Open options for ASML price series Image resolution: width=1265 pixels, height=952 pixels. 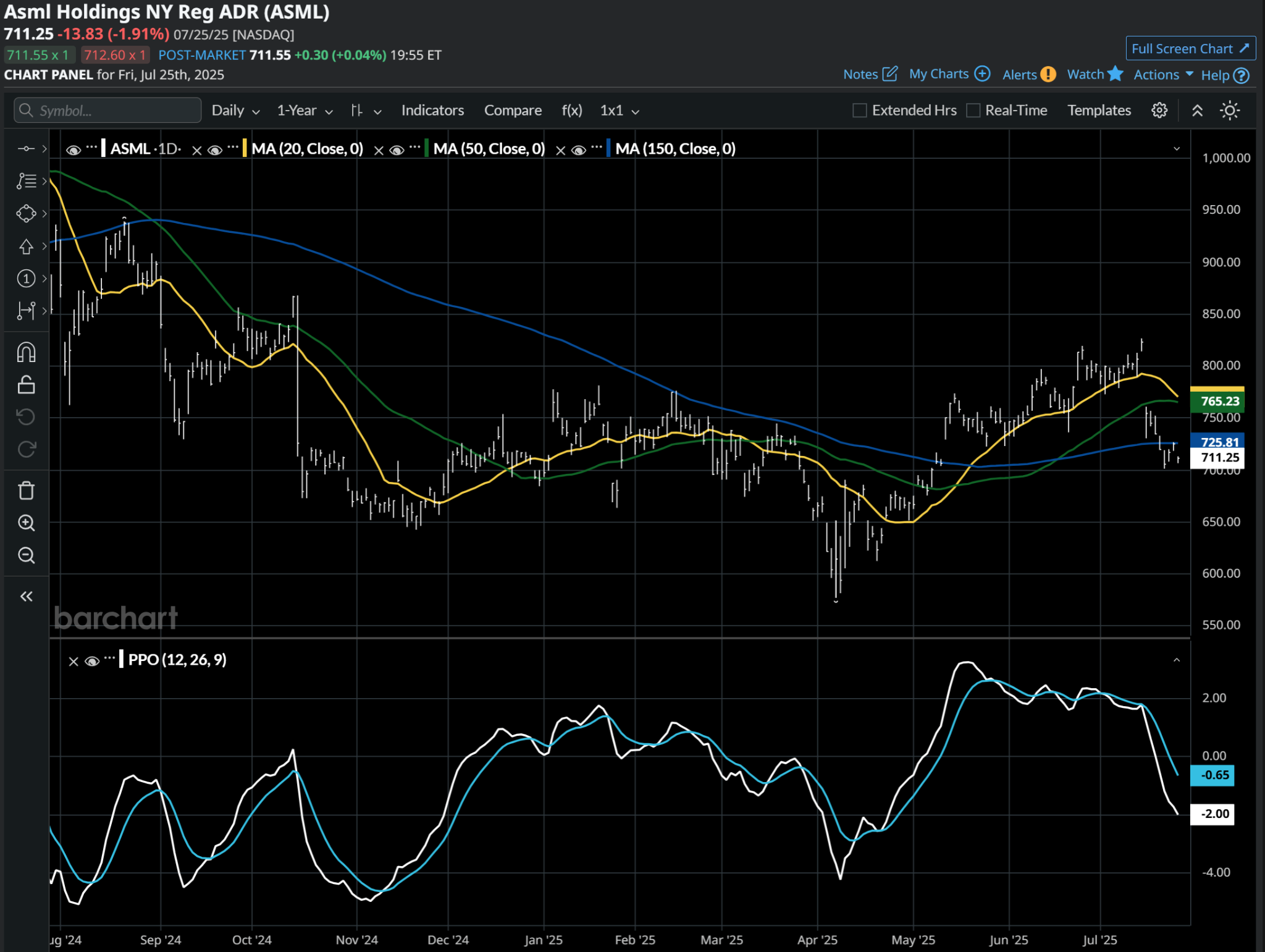pyautogui.click(x=91, y=148)
